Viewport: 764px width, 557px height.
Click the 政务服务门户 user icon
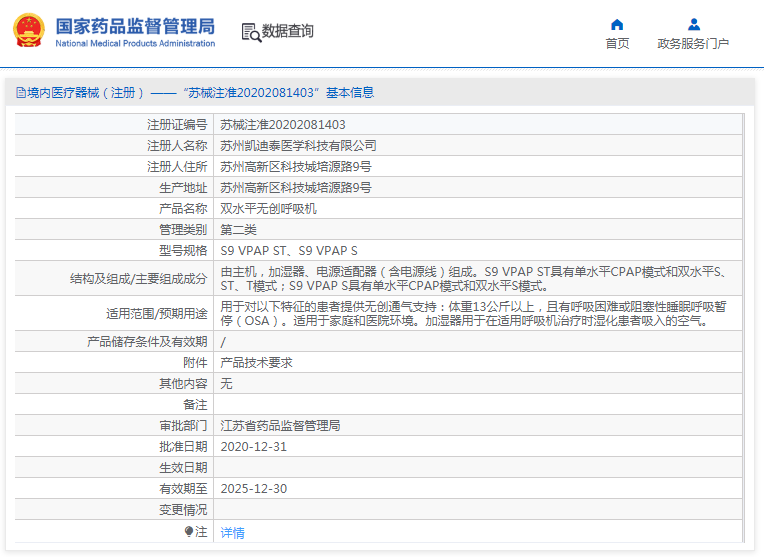(x=694, y=24)
